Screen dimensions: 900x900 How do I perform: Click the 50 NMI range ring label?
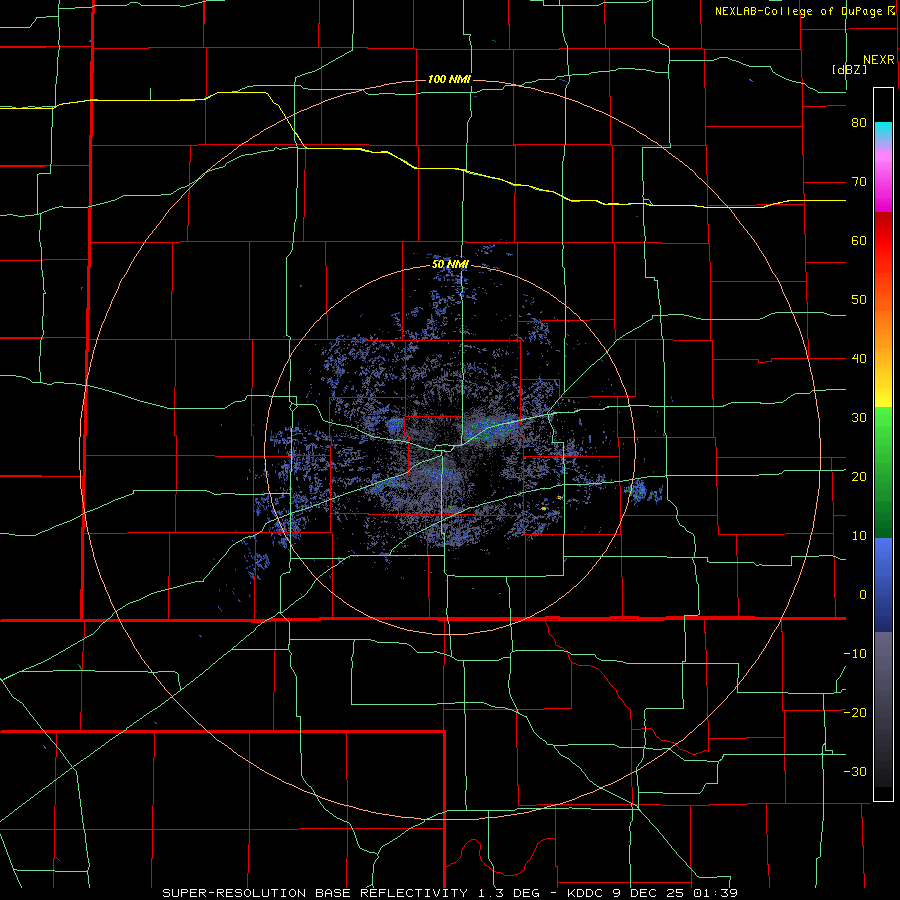click(450, 265)
